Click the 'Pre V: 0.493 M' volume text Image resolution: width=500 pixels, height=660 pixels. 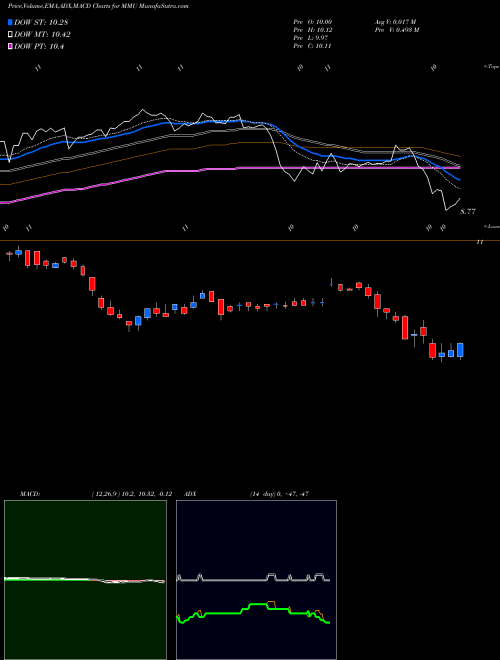click(397, 30)
